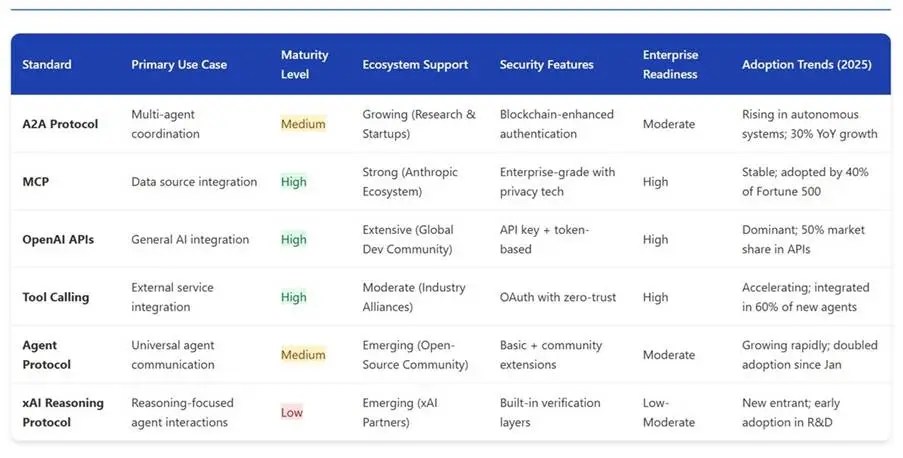Screen dimensions: 903x458
Task: Click the xAI Reasoning Protocol label
Action: pos(64,412)
